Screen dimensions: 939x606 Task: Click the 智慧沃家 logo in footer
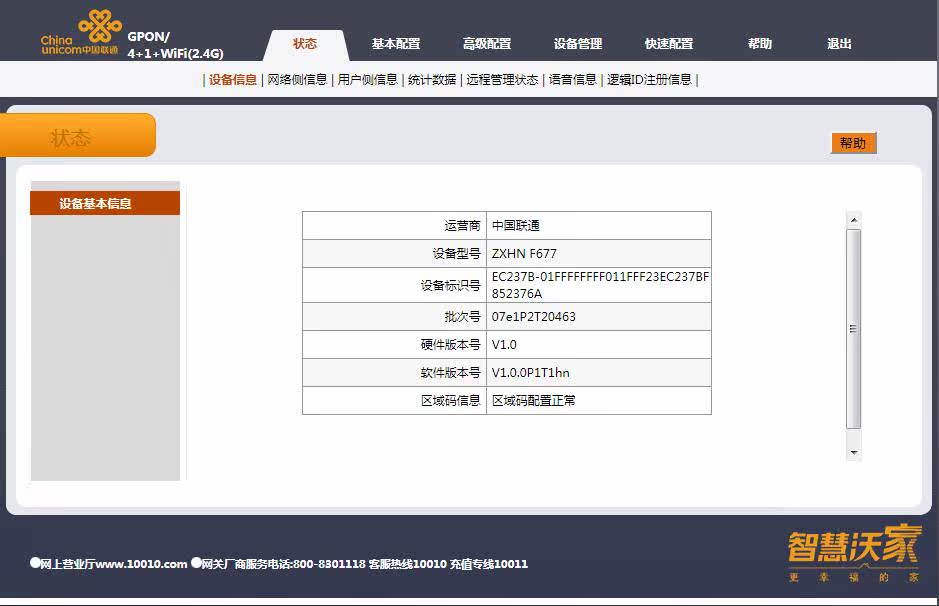coord(855,553)
